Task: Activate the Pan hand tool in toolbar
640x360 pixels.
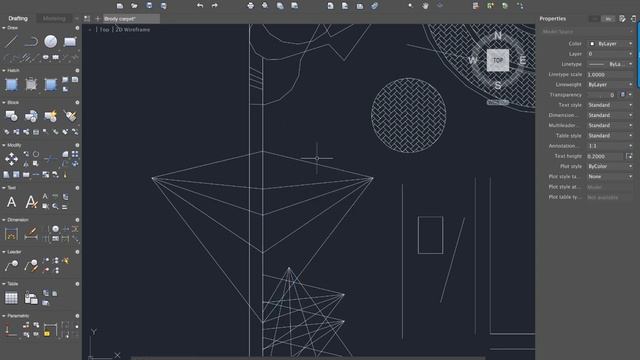Action: tap(425, 5)
